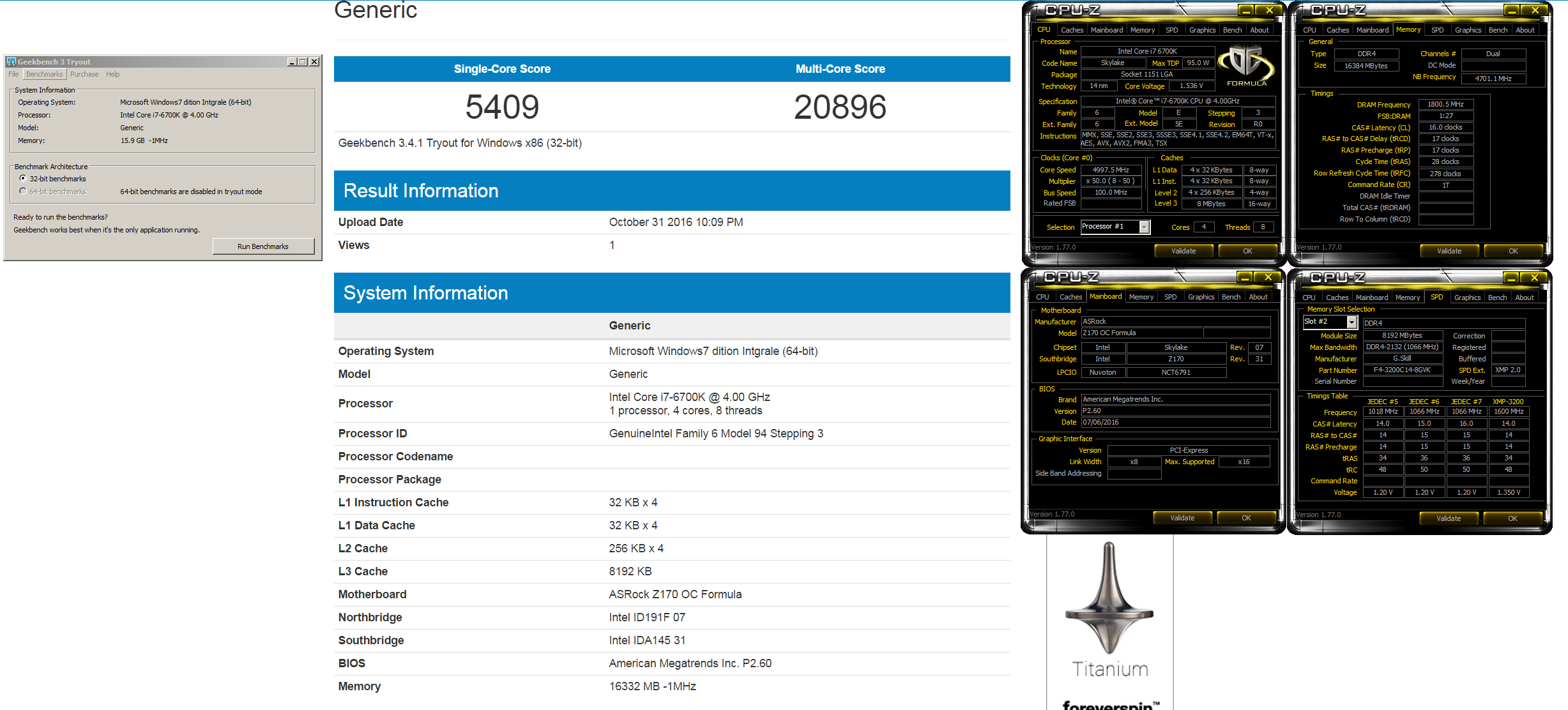
Task: Open Memory tab in CPU-Z Slot Selection window
Action: pos(1408,298)
